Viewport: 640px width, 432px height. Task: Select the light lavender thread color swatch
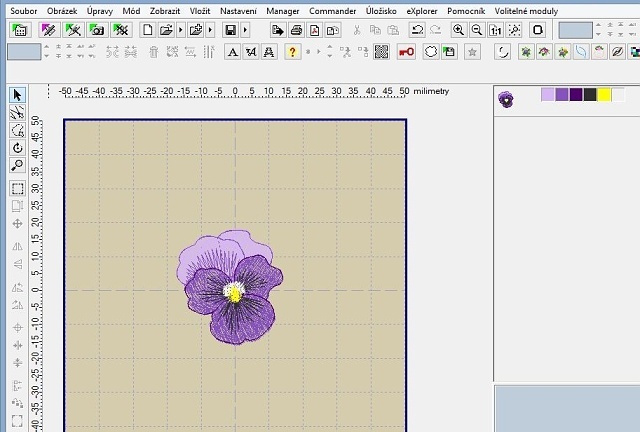(547, 95)
